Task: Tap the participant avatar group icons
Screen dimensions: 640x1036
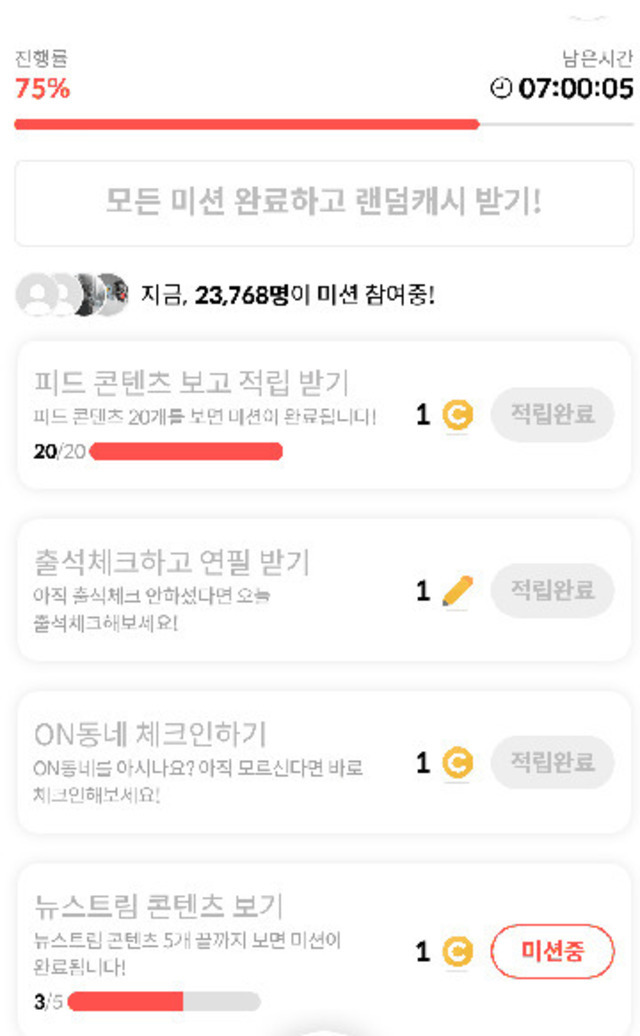Action: [72, 295]
